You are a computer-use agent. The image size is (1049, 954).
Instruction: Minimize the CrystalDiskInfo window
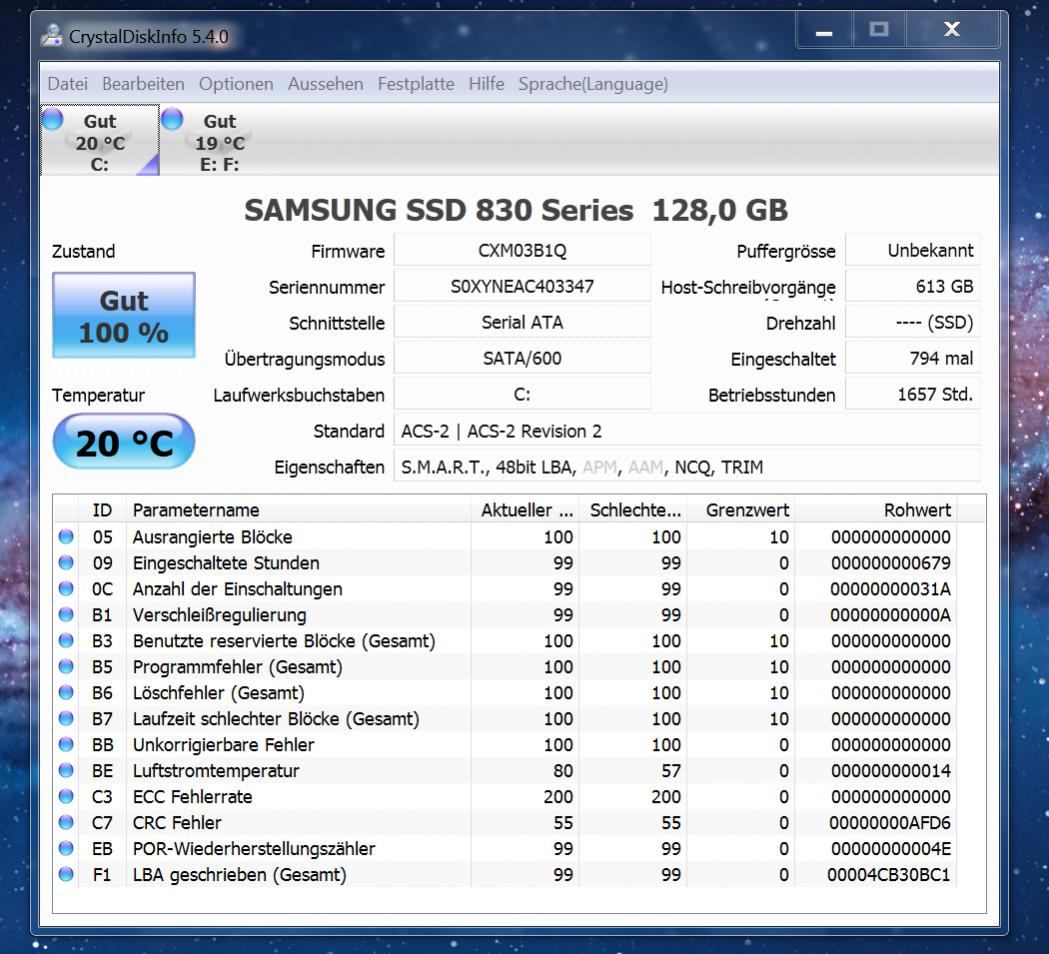[x=824, y=31]
